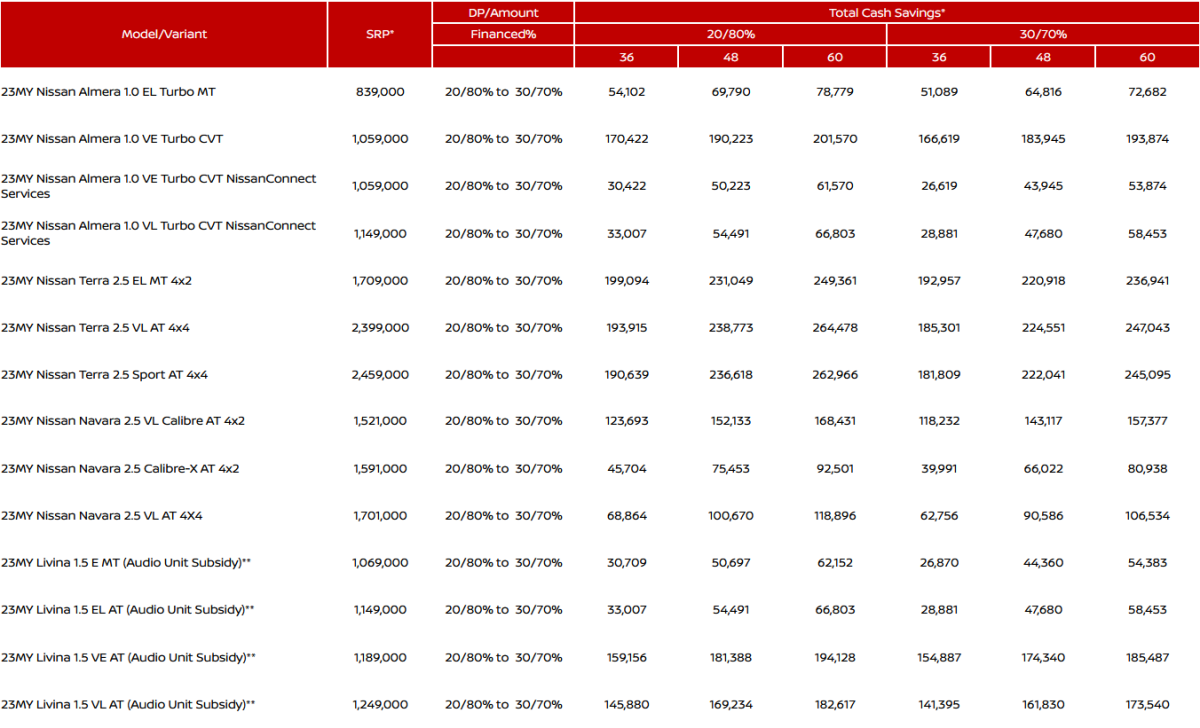Click the savings value 173,540

[1147, 704]
